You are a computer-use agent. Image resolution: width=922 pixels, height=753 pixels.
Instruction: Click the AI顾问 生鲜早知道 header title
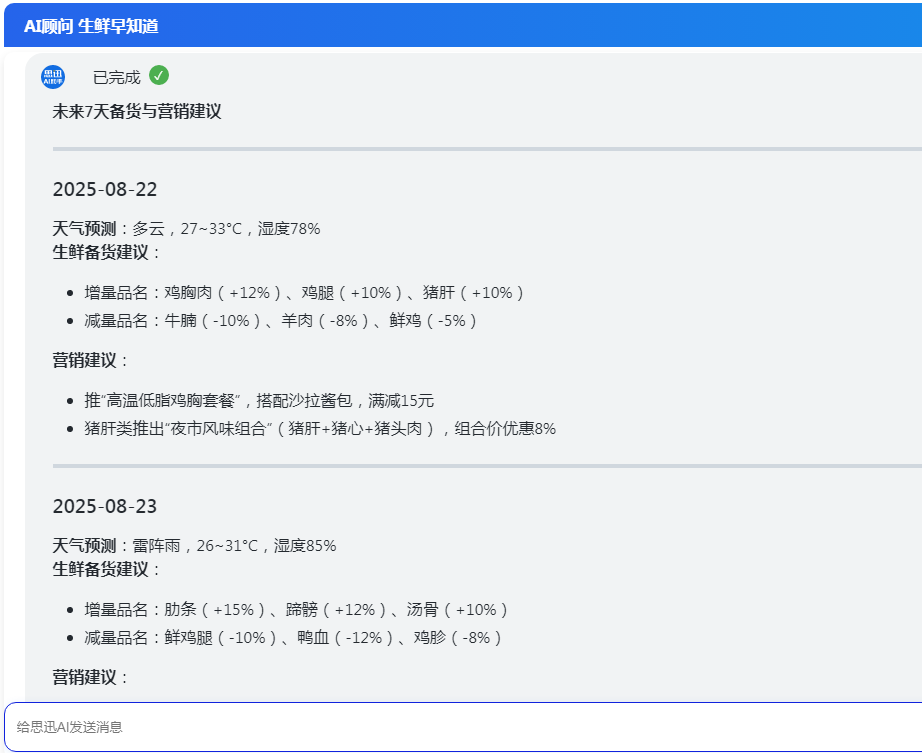coord(91,26)
